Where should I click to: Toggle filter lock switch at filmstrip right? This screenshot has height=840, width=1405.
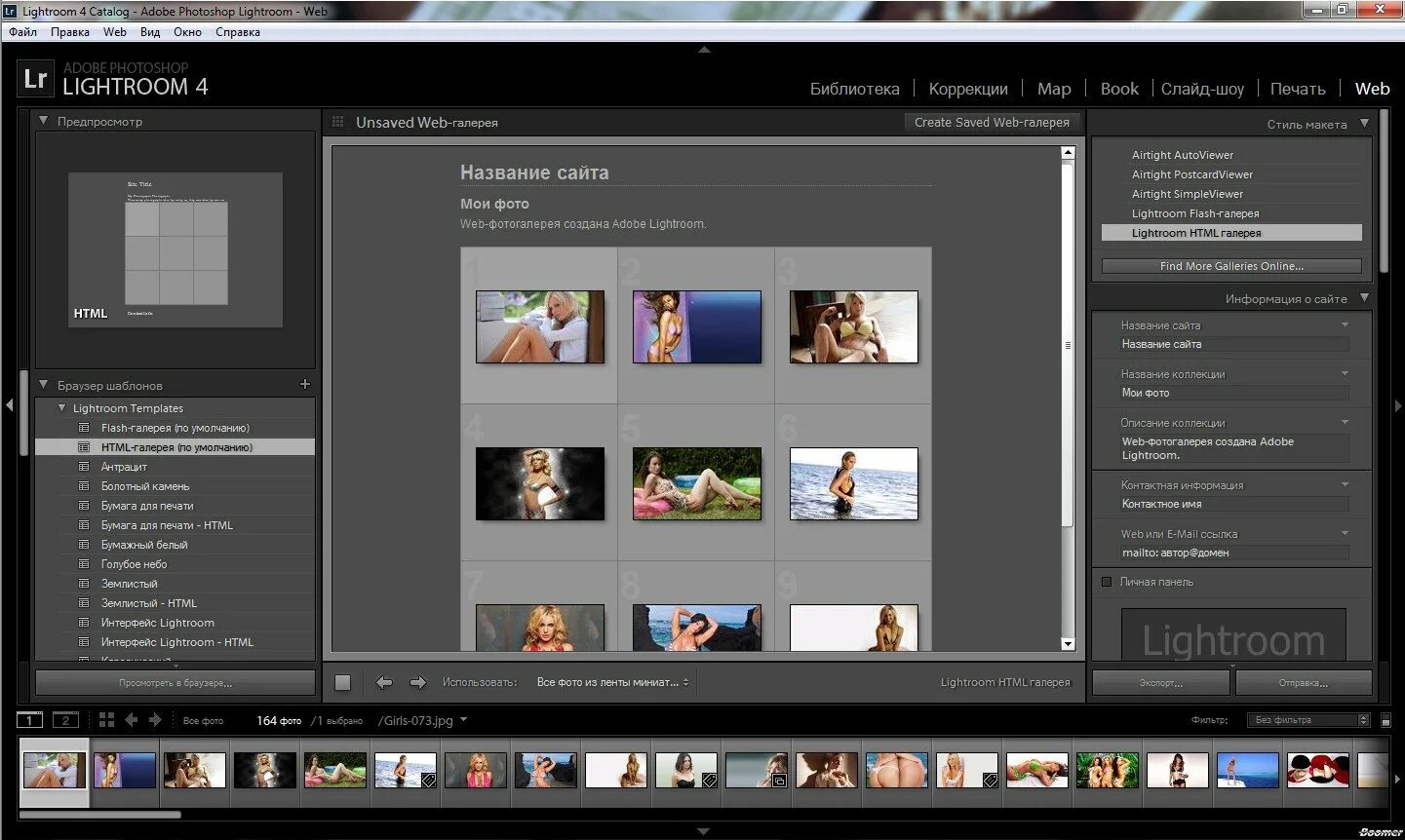[x=1385, y=721]
